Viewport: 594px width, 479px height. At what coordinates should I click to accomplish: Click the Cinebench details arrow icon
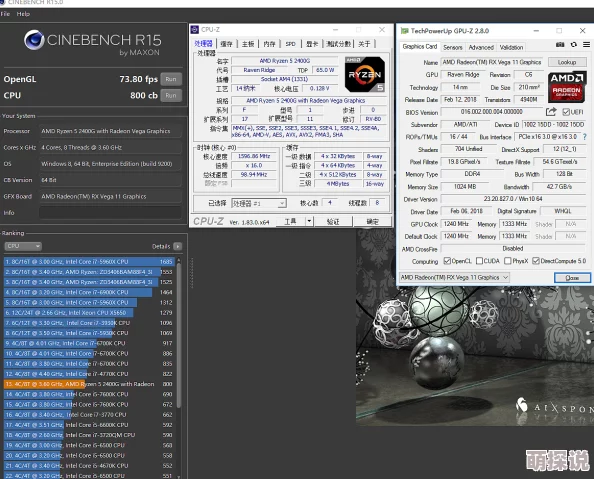pyautogui.click(x=177, y=246)
